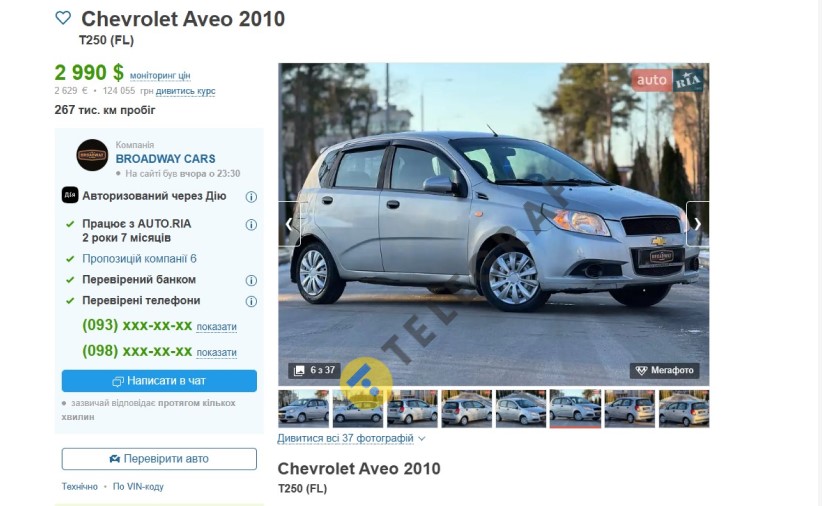822x506 pixels.
Task: Open info icon beside Перевірений банком
Action: [x=251, y=281]
